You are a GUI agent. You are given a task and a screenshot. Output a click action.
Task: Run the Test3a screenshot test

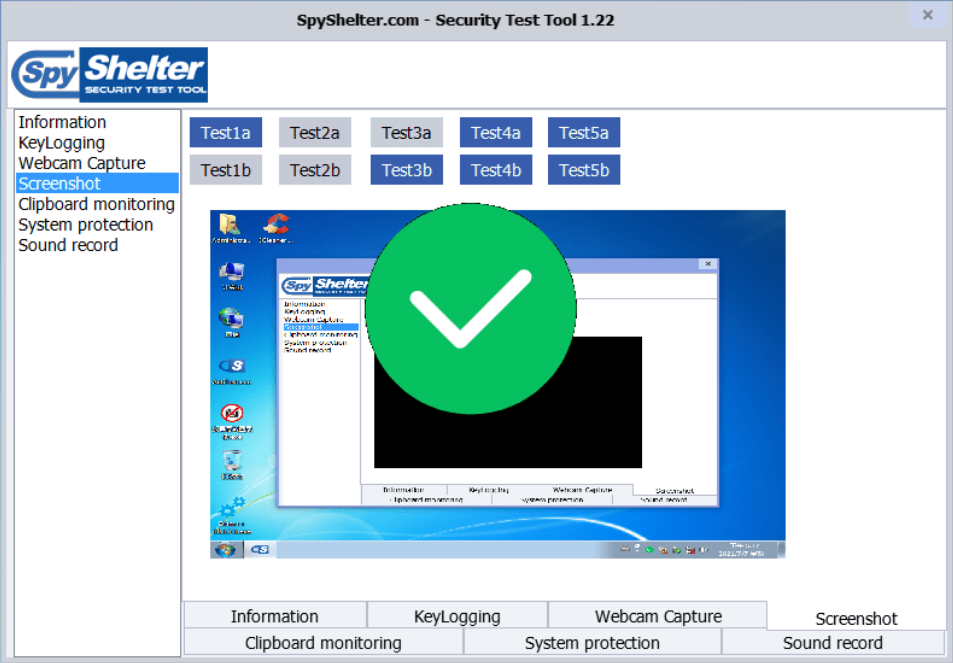tap(407, 132)
